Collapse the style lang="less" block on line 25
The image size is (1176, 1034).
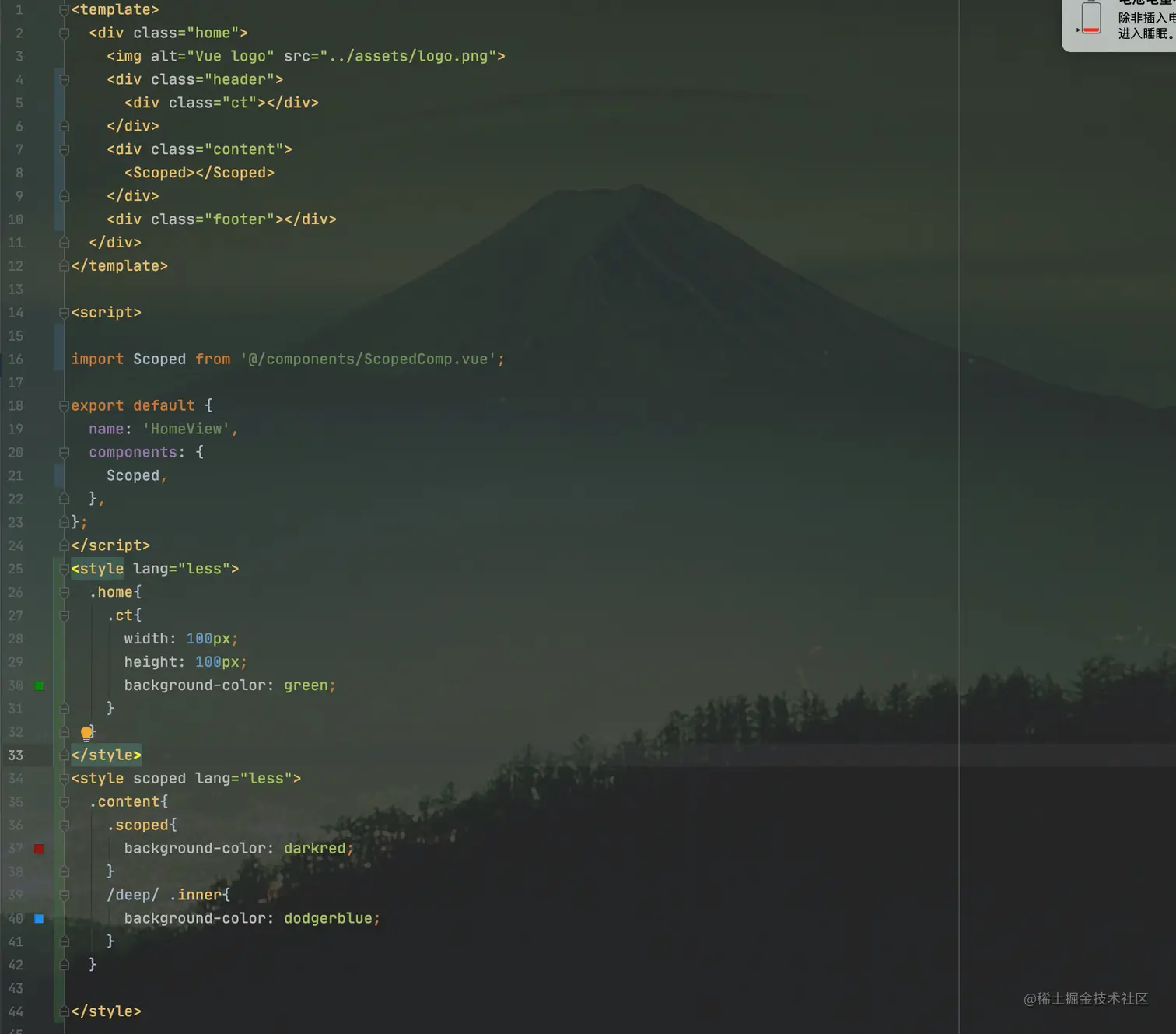tap(65, 570)
